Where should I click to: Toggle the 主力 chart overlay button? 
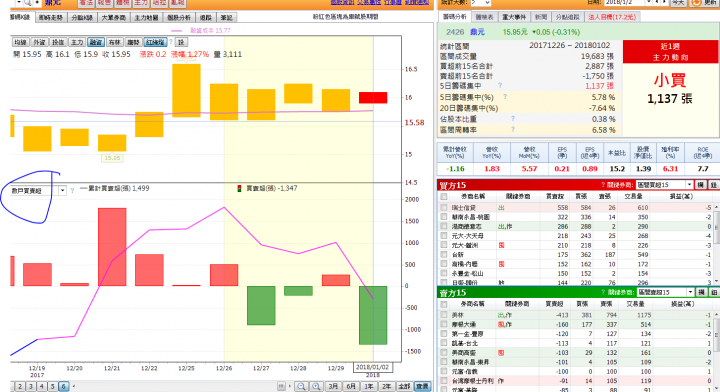77,42
